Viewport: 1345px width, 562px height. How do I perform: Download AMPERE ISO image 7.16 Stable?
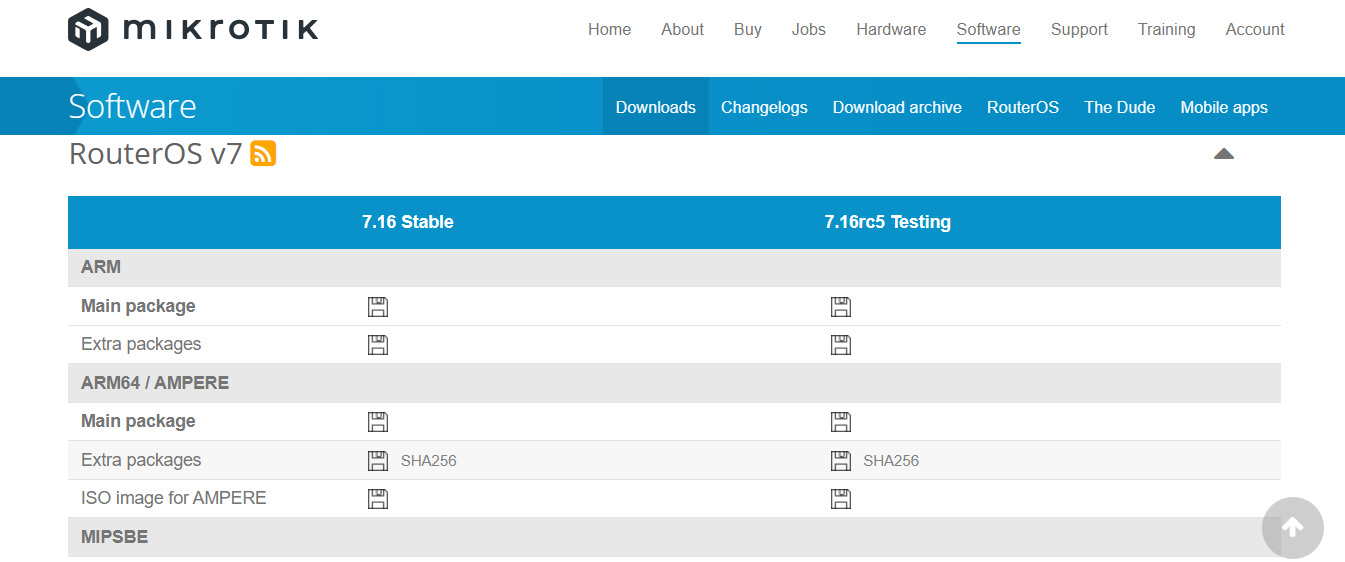click(378, 499)
